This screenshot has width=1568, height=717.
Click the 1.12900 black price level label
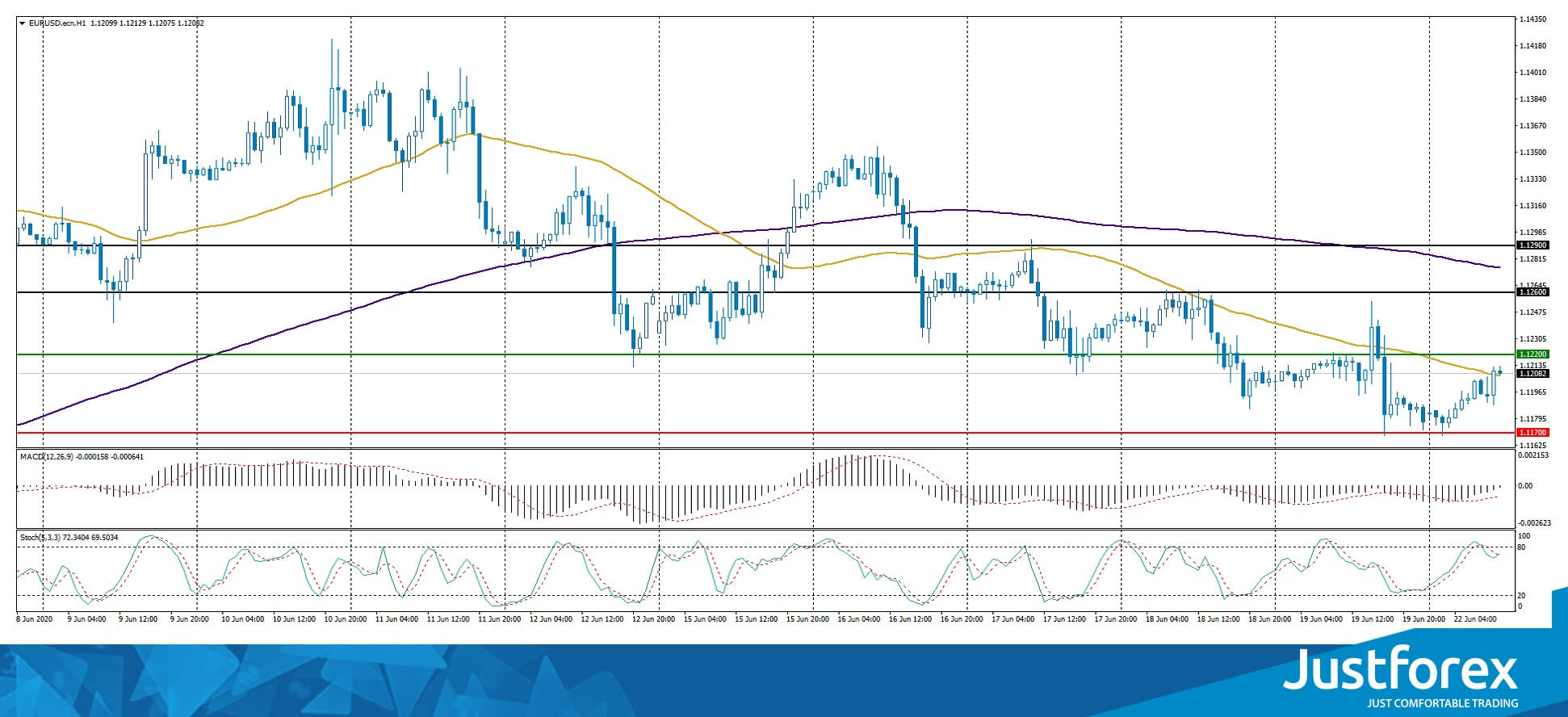(1532, 245)
